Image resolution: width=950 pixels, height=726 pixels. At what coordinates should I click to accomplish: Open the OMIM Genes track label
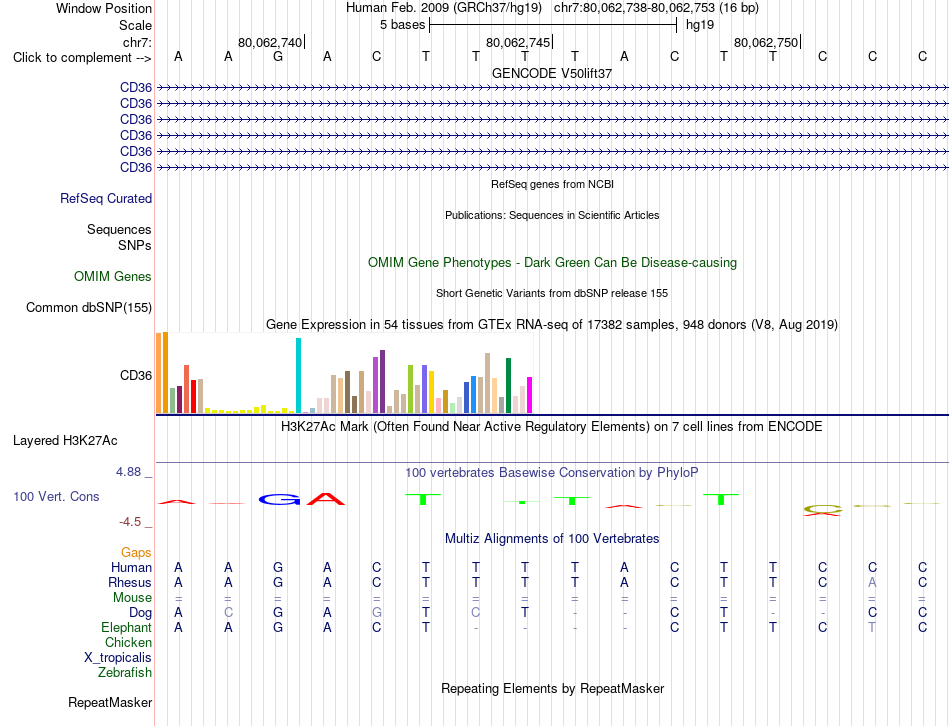(x=113, y=277)
